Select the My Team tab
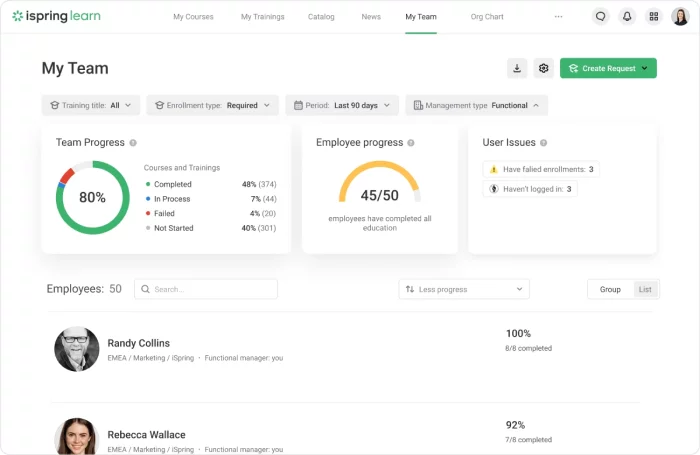Image resolution: width=700 pixels, height=455 pixels. pos(421,17)
